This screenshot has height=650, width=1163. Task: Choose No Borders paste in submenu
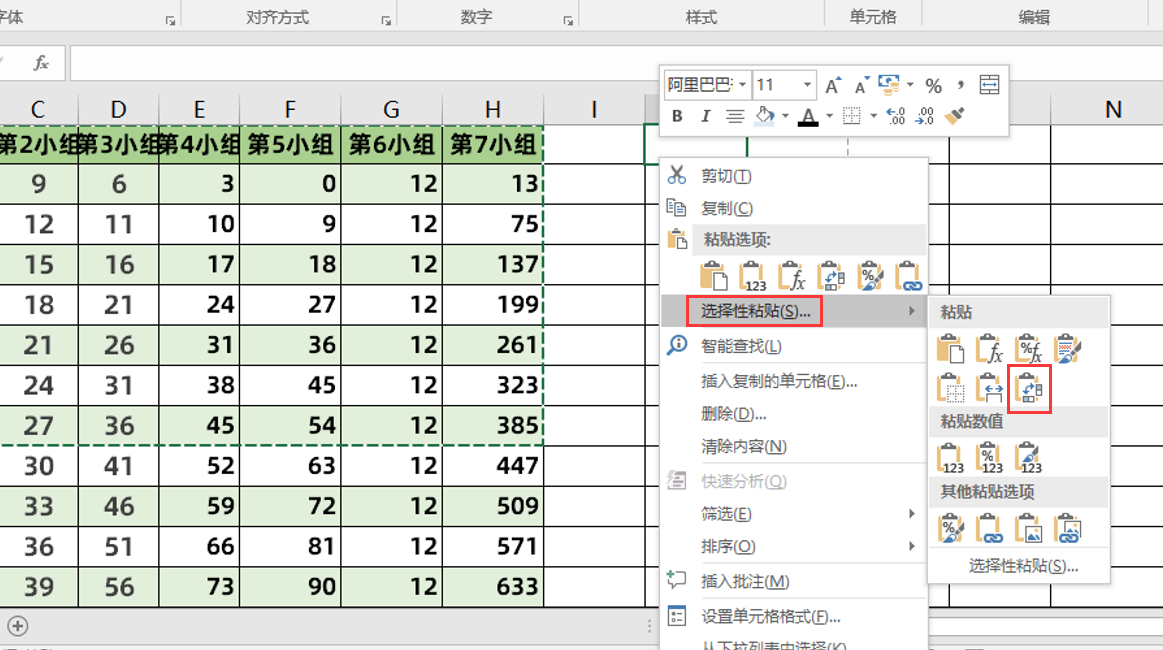(x=951, y=388)
